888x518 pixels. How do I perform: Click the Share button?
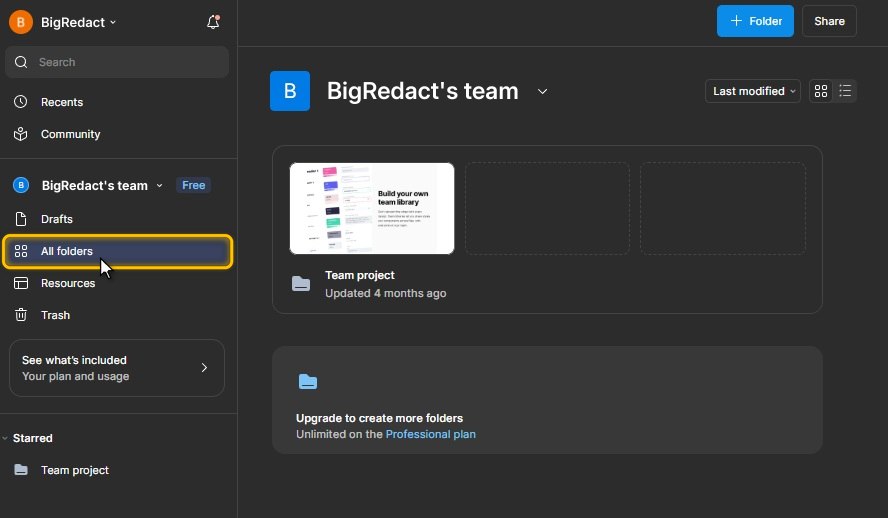[x=829, y=21]
